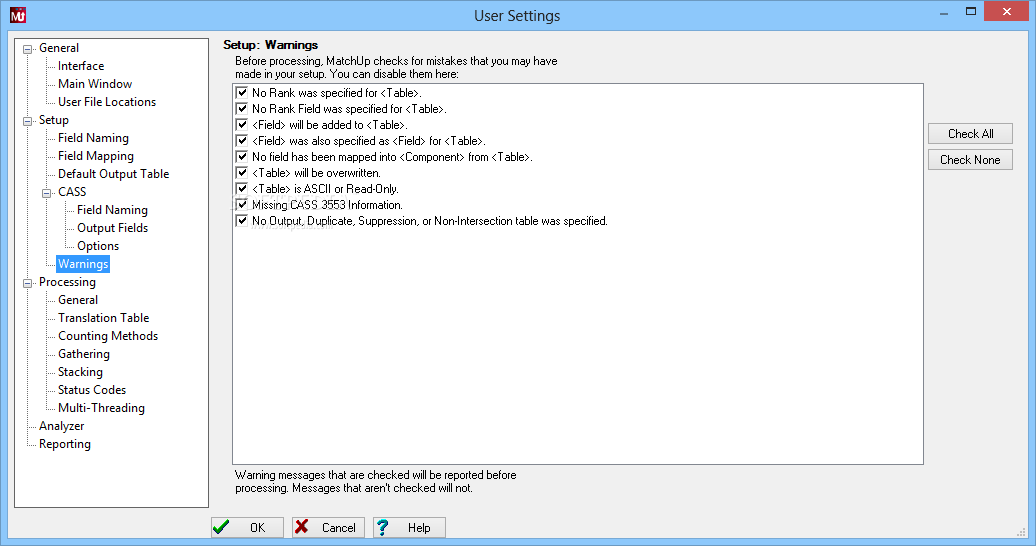The width and height of the screenshot is (1036, 546).
Task: Uncheck 'No field has been mapped into <Component>'
Action: pyautogui.click(x=242, y=157)
